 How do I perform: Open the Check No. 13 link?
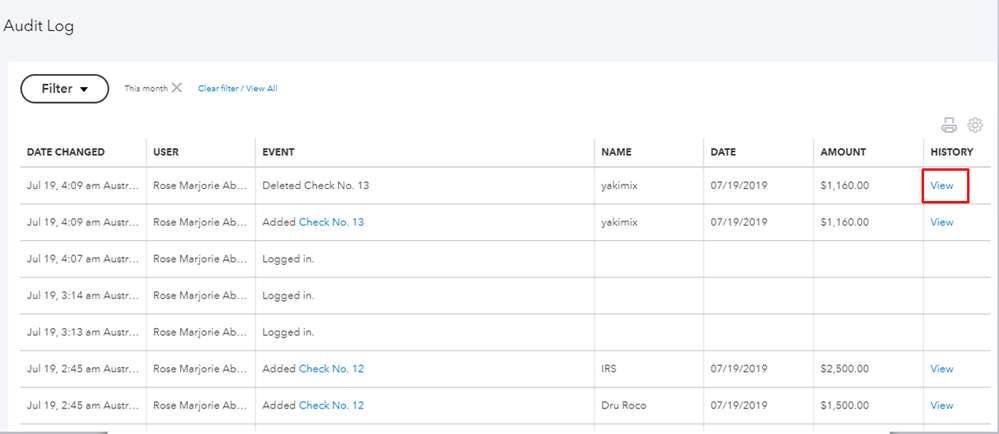pos(331,222)
